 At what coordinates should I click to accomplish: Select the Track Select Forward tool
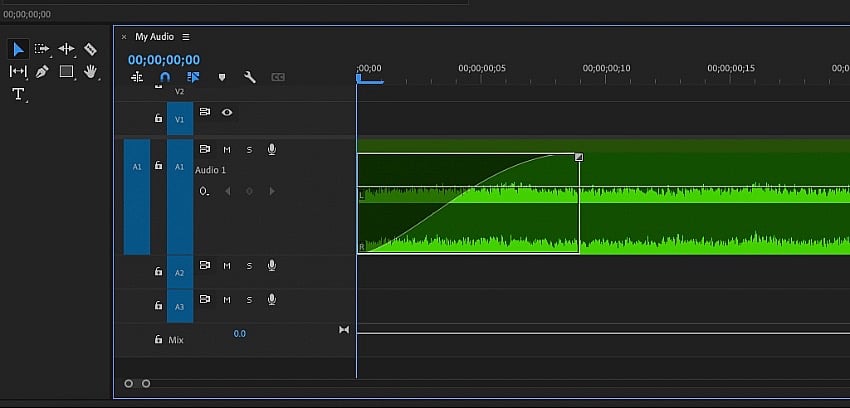tap(42, 49)
